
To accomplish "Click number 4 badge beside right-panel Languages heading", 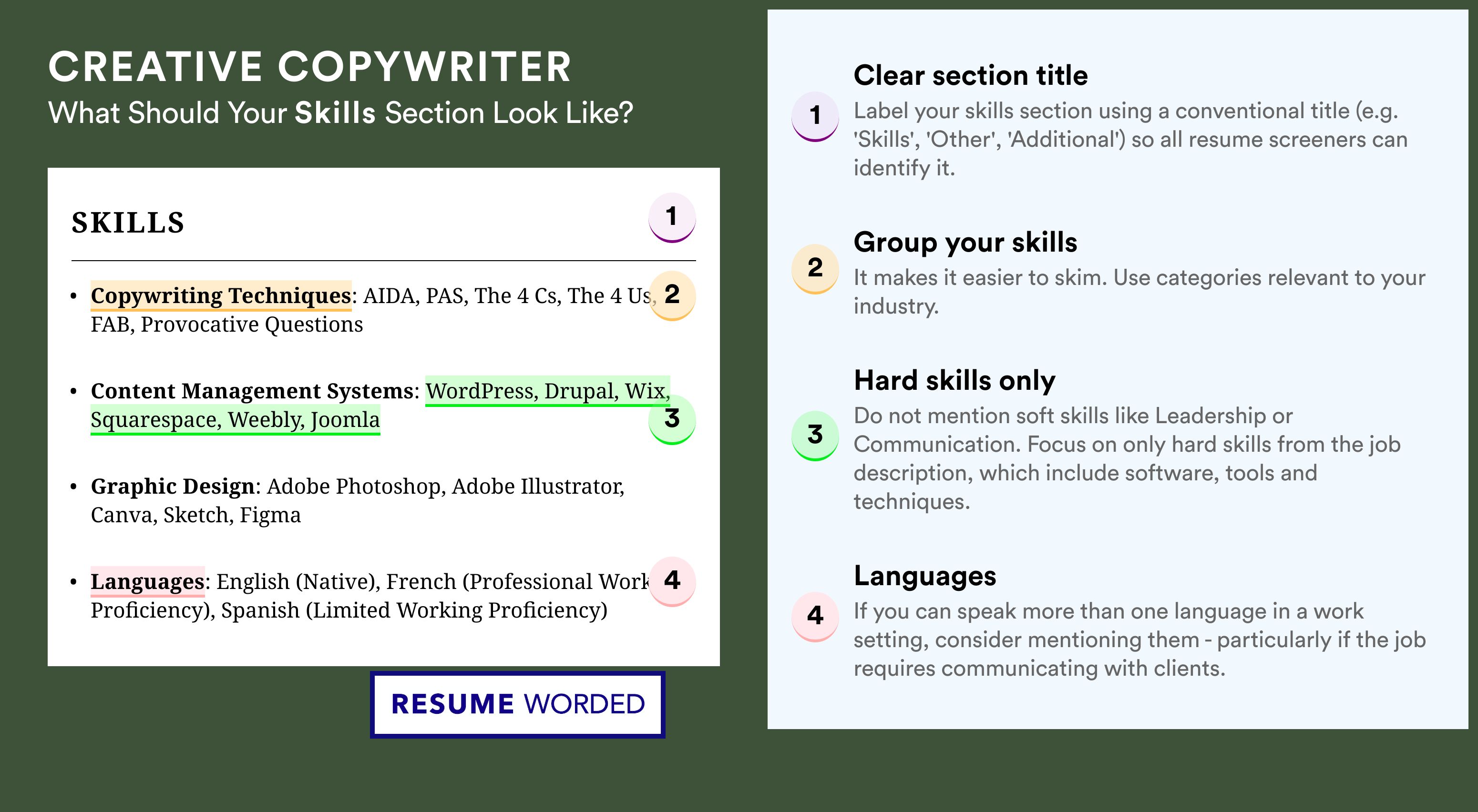I will point(815,617).
